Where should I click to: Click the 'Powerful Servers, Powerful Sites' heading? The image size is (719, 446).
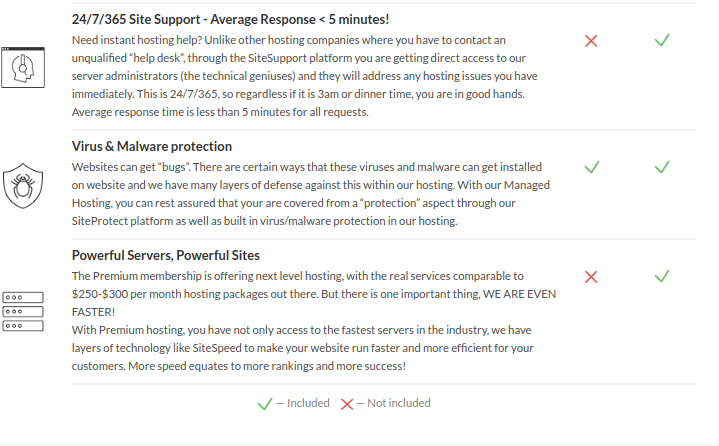point(166,255)
